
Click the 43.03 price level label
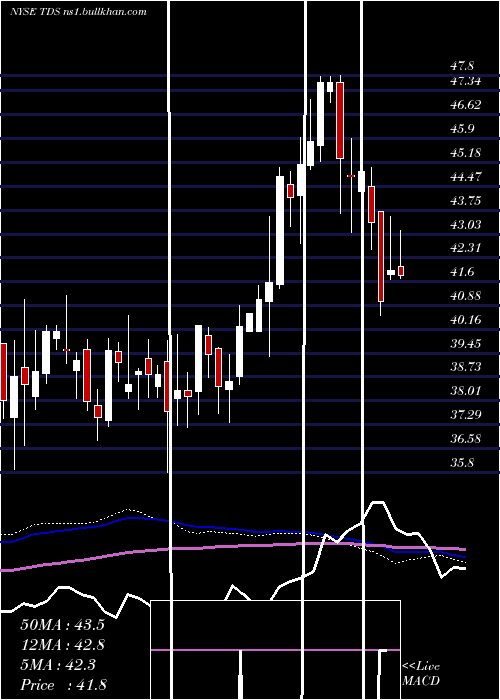[x=465, y=224]
